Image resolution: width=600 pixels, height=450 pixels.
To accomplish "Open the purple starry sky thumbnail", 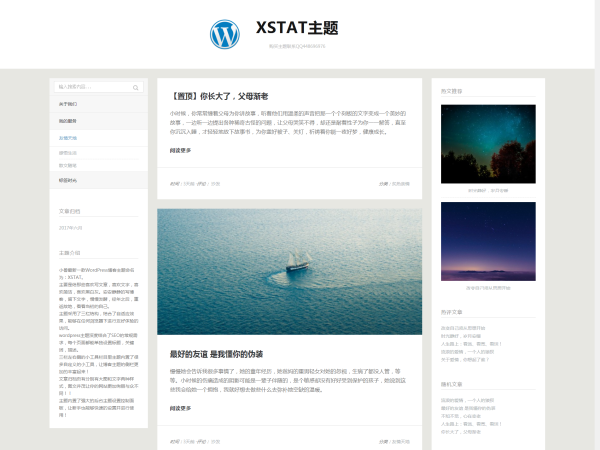I will [487, 241].
